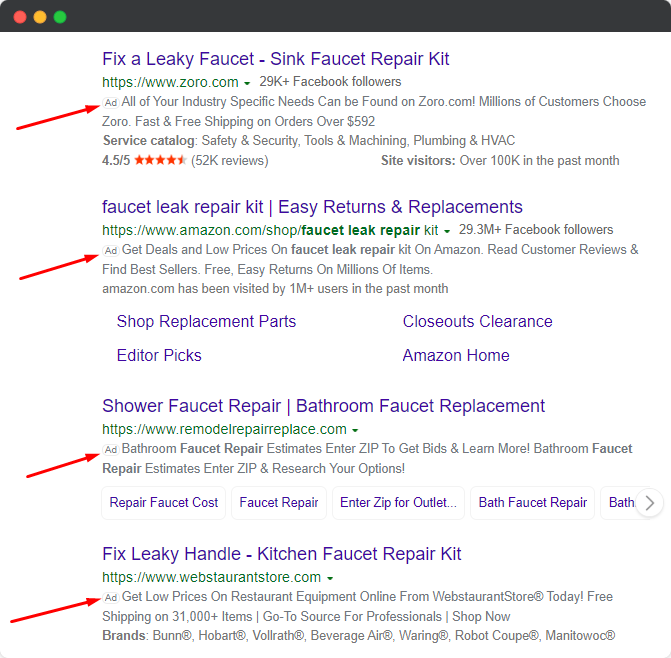This screenshot has height=658, width=671.
Task: Click the Ad badge on the Amazon listing
Action: [110, 251]
